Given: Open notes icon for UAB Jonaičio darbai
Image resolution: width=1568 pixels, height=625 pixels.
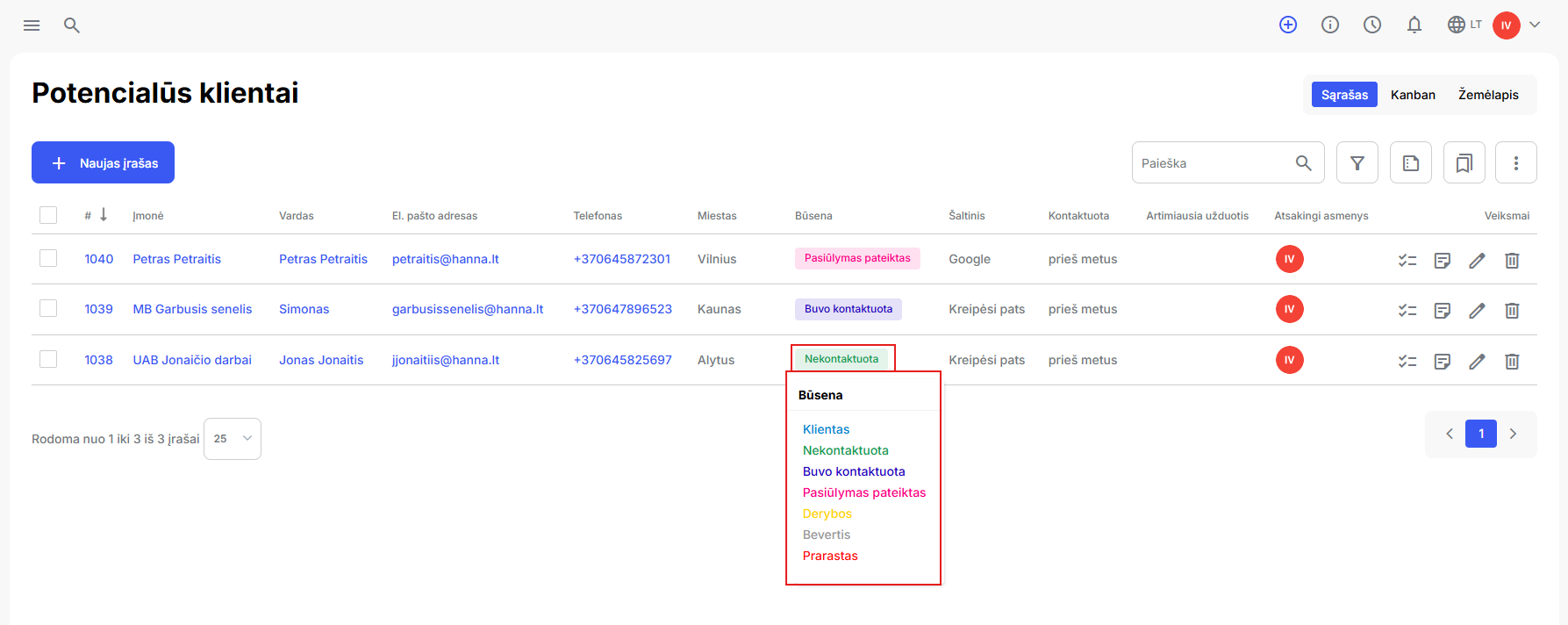Looking at the screenshot, I should 1443,361.
